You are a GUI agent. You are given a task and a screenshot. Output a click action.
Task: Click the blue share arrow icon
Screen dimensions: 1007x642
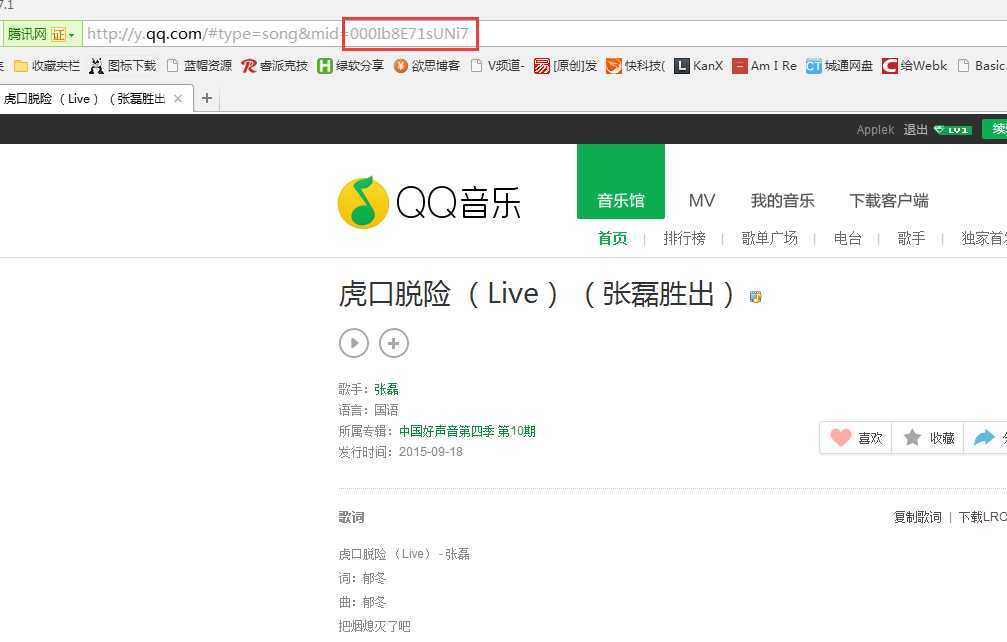[x=984, y=438]
